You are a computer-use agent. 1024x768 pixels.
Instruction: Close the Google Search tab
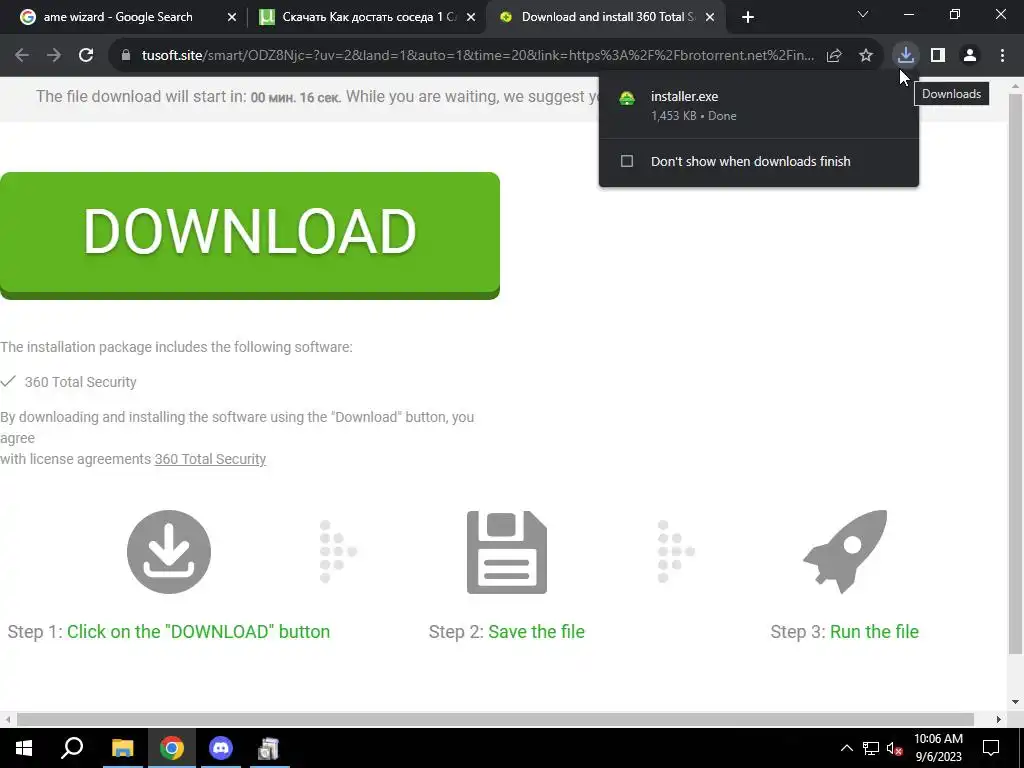pyautogui.click(x=232, y=17)
